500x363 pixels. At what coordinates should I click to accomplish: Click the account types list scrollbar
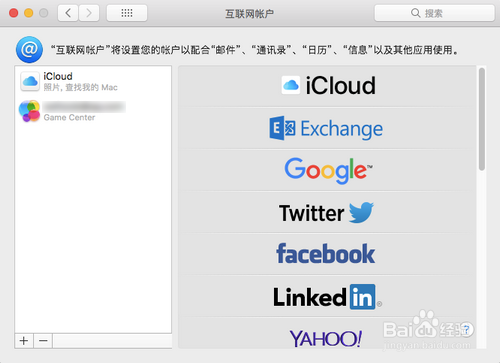click(482, 119)
